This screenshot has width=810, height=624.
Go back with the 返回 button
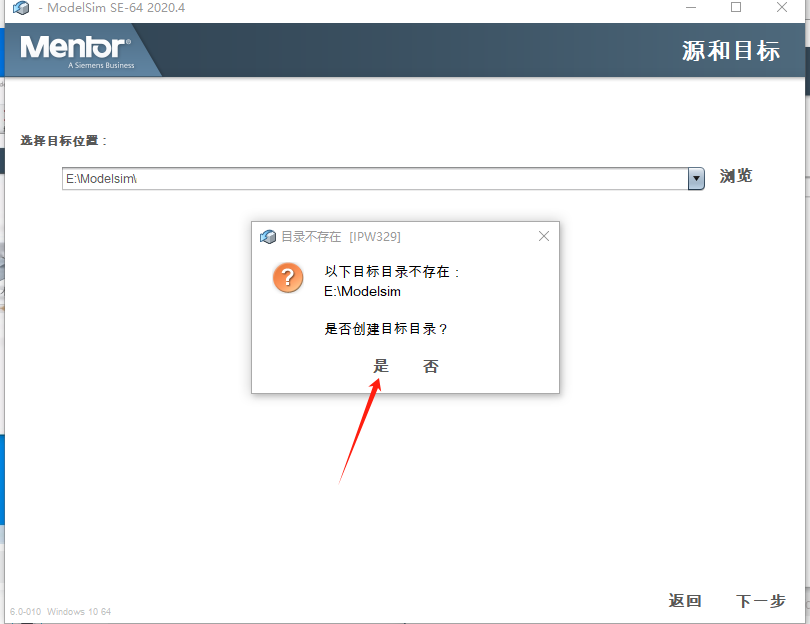(685, 601)
